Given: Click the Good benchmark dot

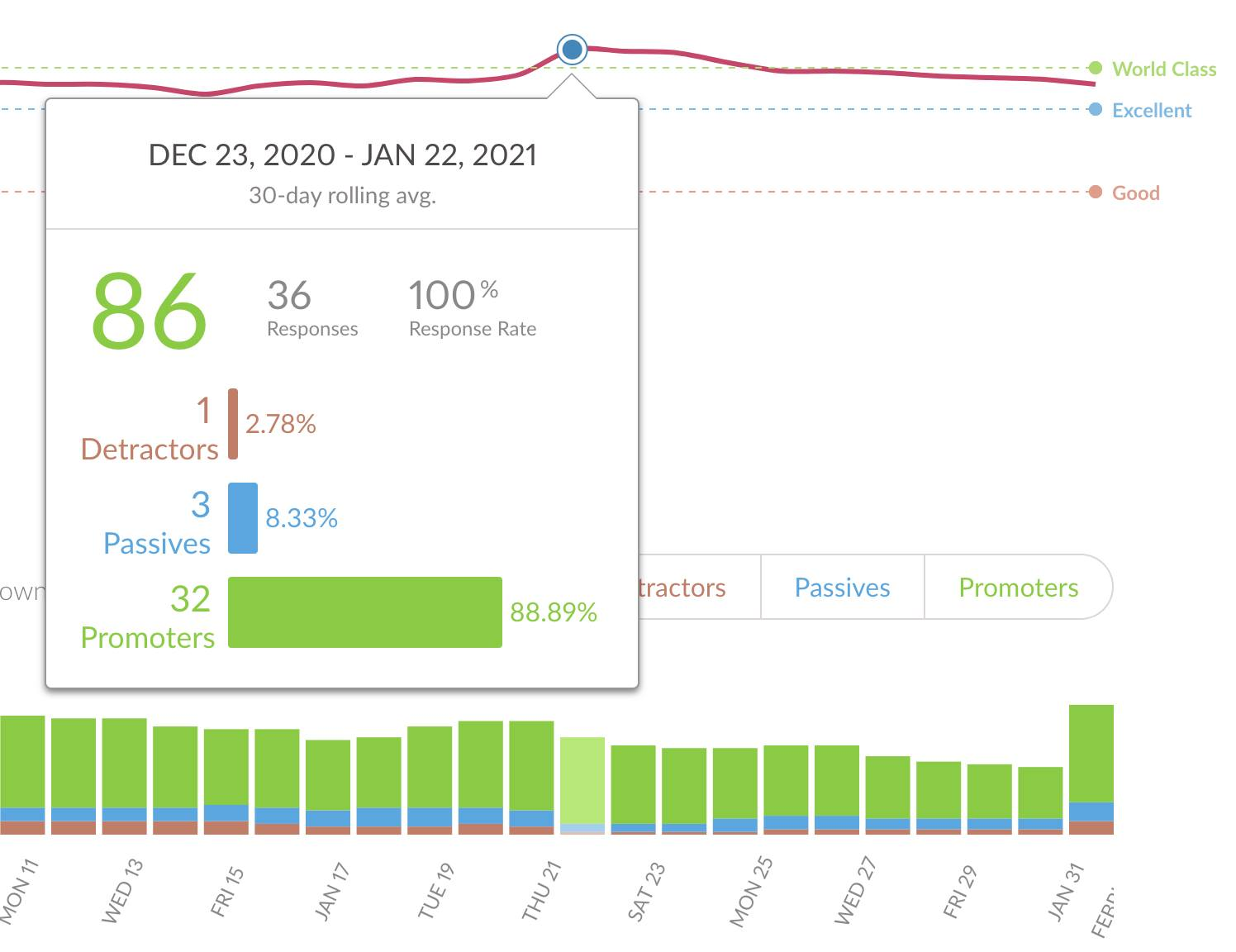Looking at the screenshot, I should (x=1096, y=193).
